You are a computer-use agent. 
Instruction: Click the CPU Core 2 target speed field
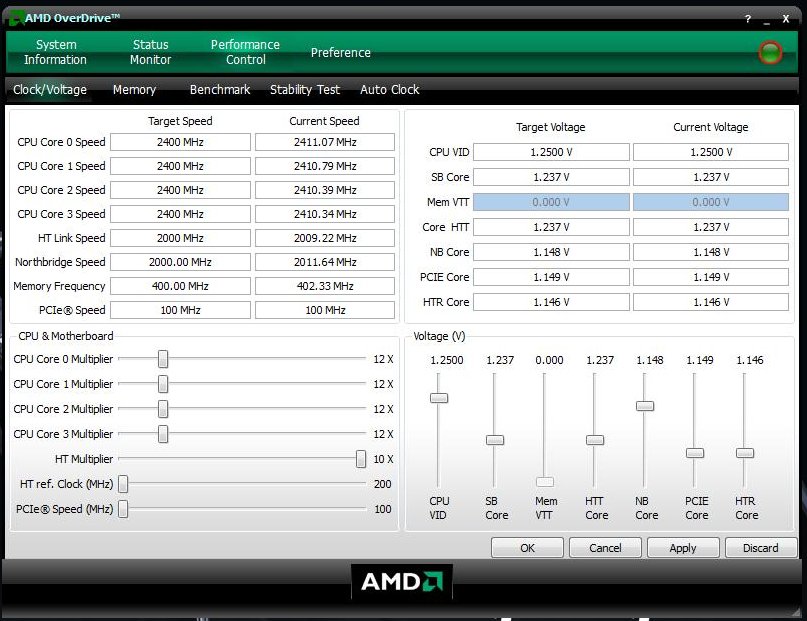pyautogui.click(x=180, y=190)
